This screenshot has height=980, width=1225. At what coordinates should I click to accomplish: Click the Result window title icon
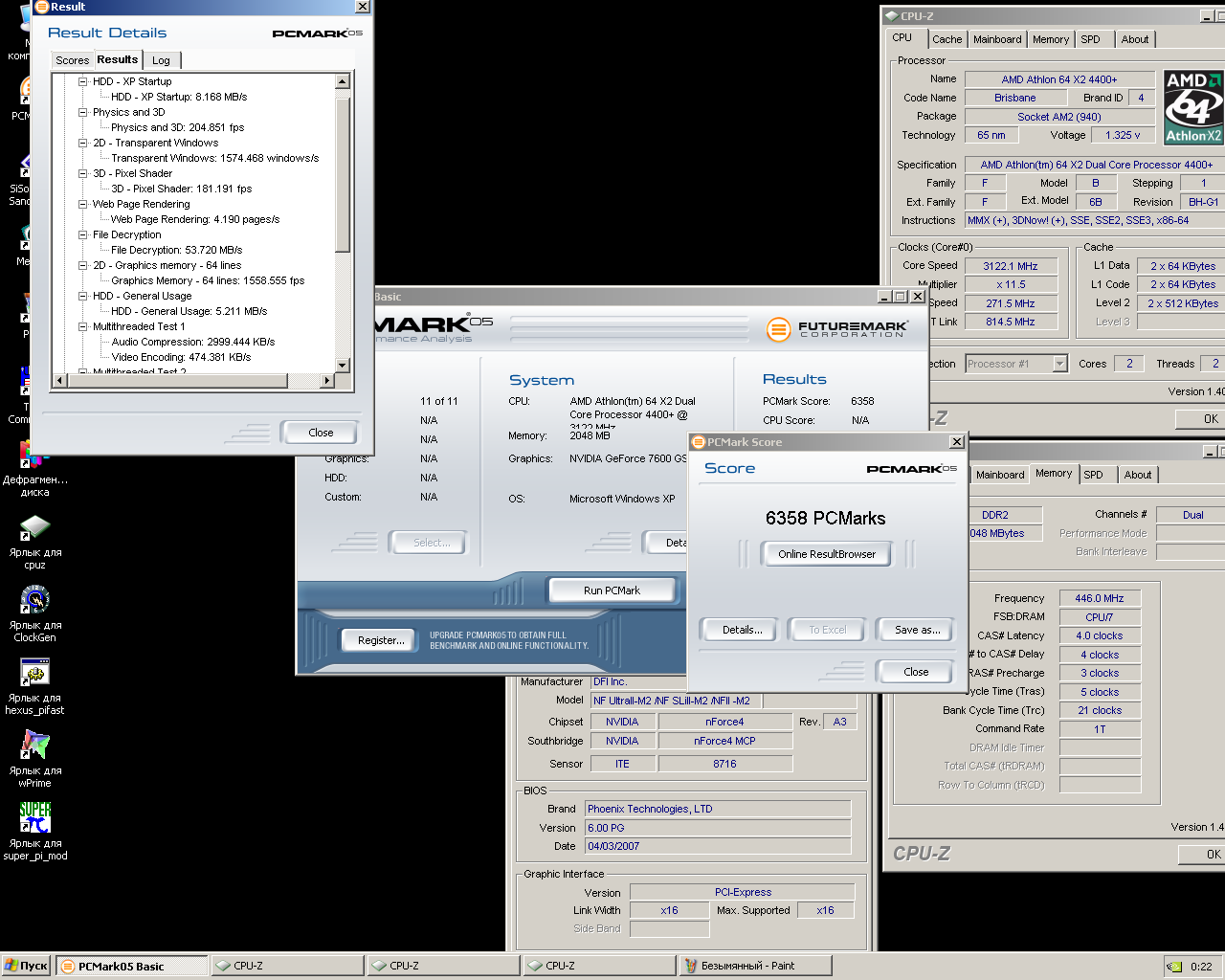click(x=41, y=7)
